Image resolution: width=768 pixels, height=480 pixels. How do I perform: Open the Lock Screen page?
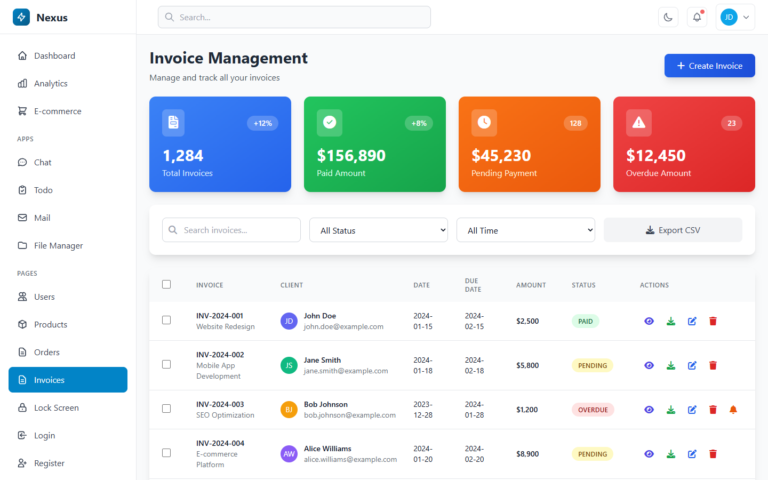68,408
